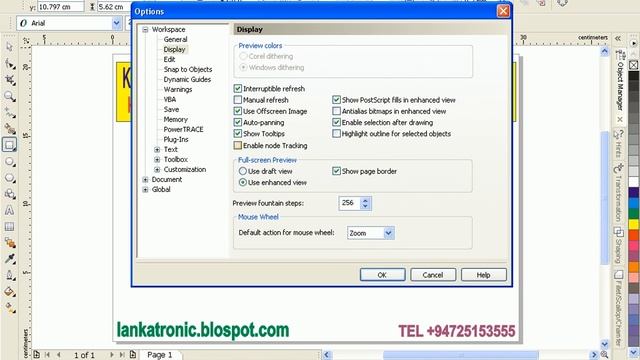Pick the black swatch in color palette

633,76
